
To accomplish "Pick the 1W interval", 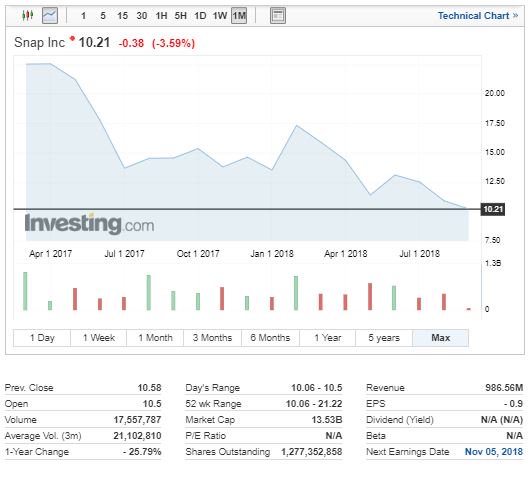I will [x=220, y=16].
